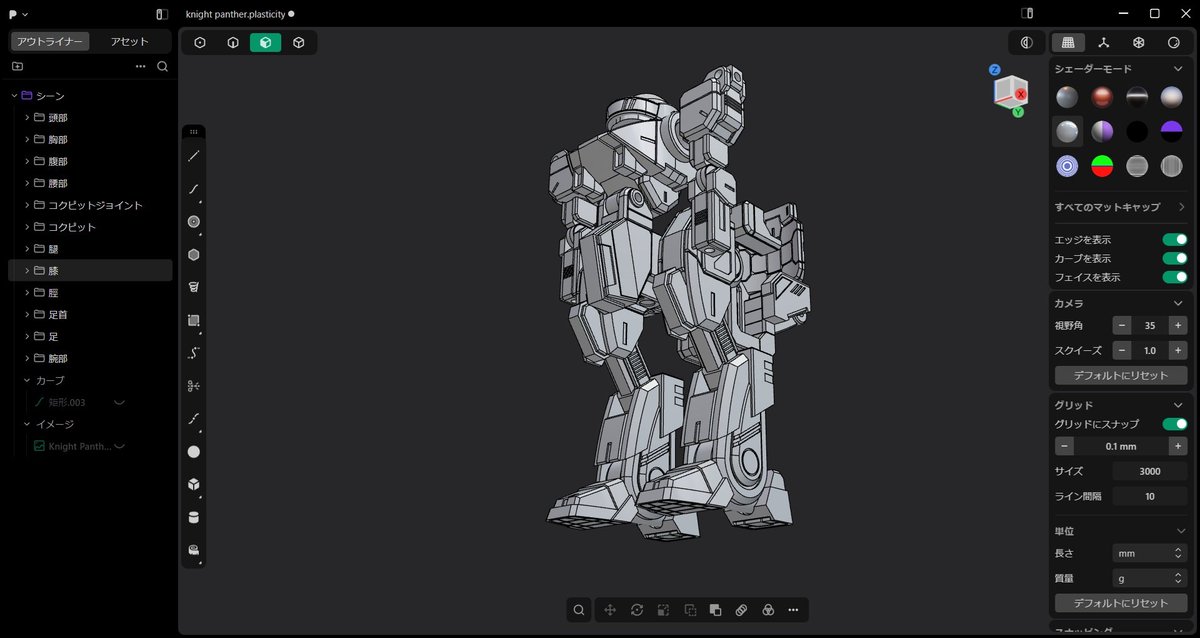Switch to the アウトライナー tab

point(50,42)
